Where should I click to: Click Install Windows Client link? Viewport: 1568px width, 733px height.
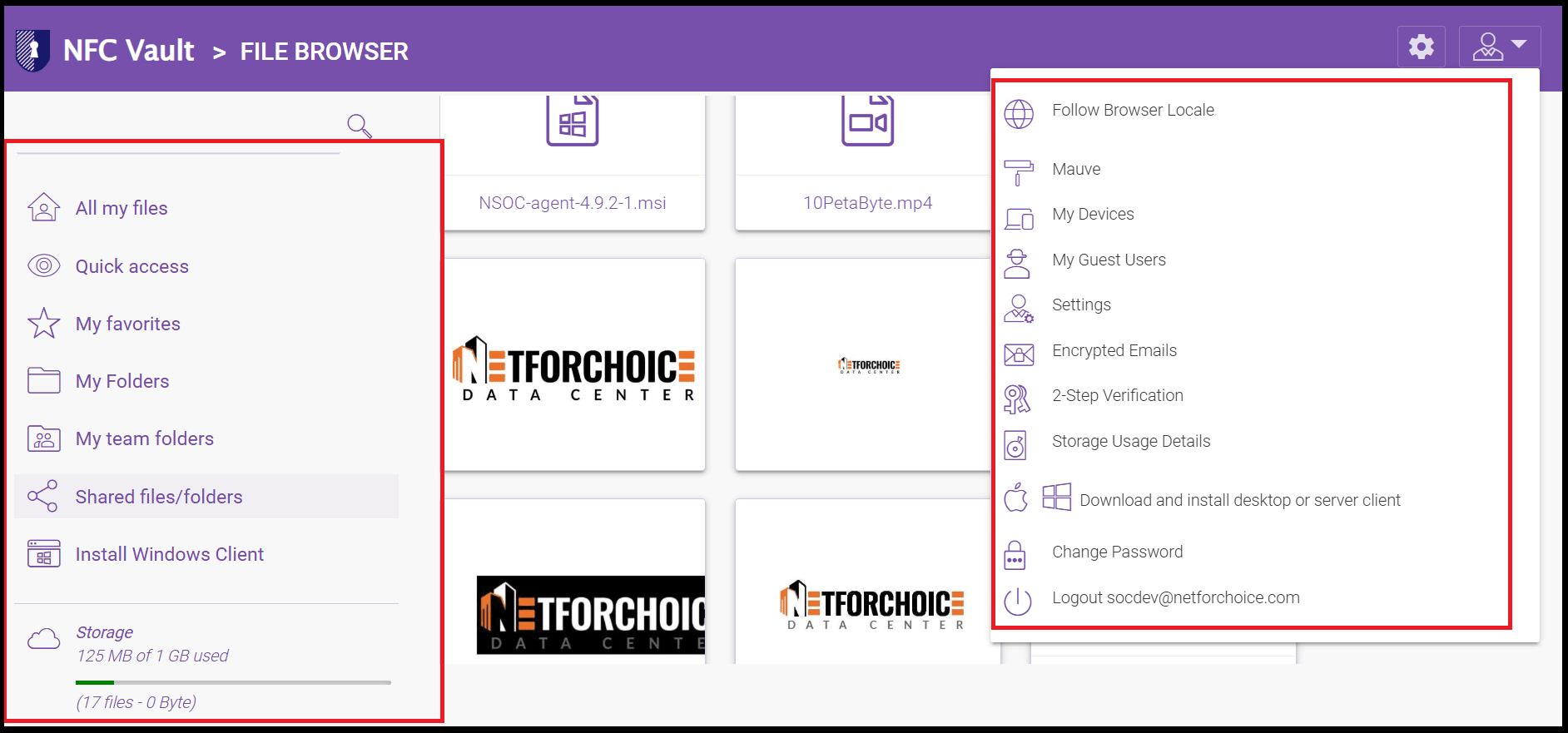pyautogui.click(x=169, y=554)
